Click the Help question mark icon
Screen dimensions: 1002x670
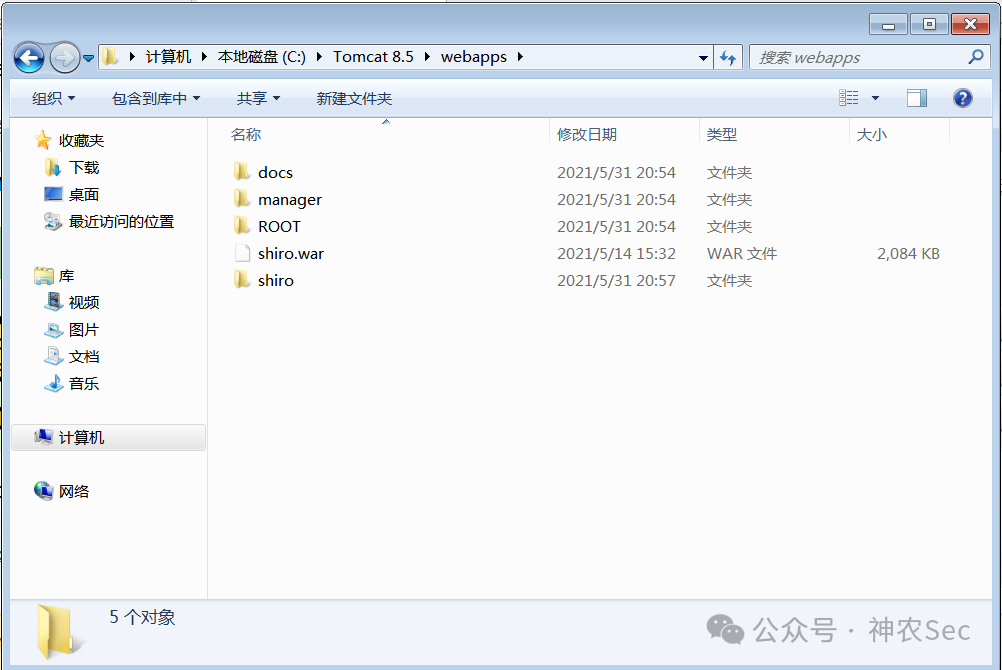pos(962,97)
